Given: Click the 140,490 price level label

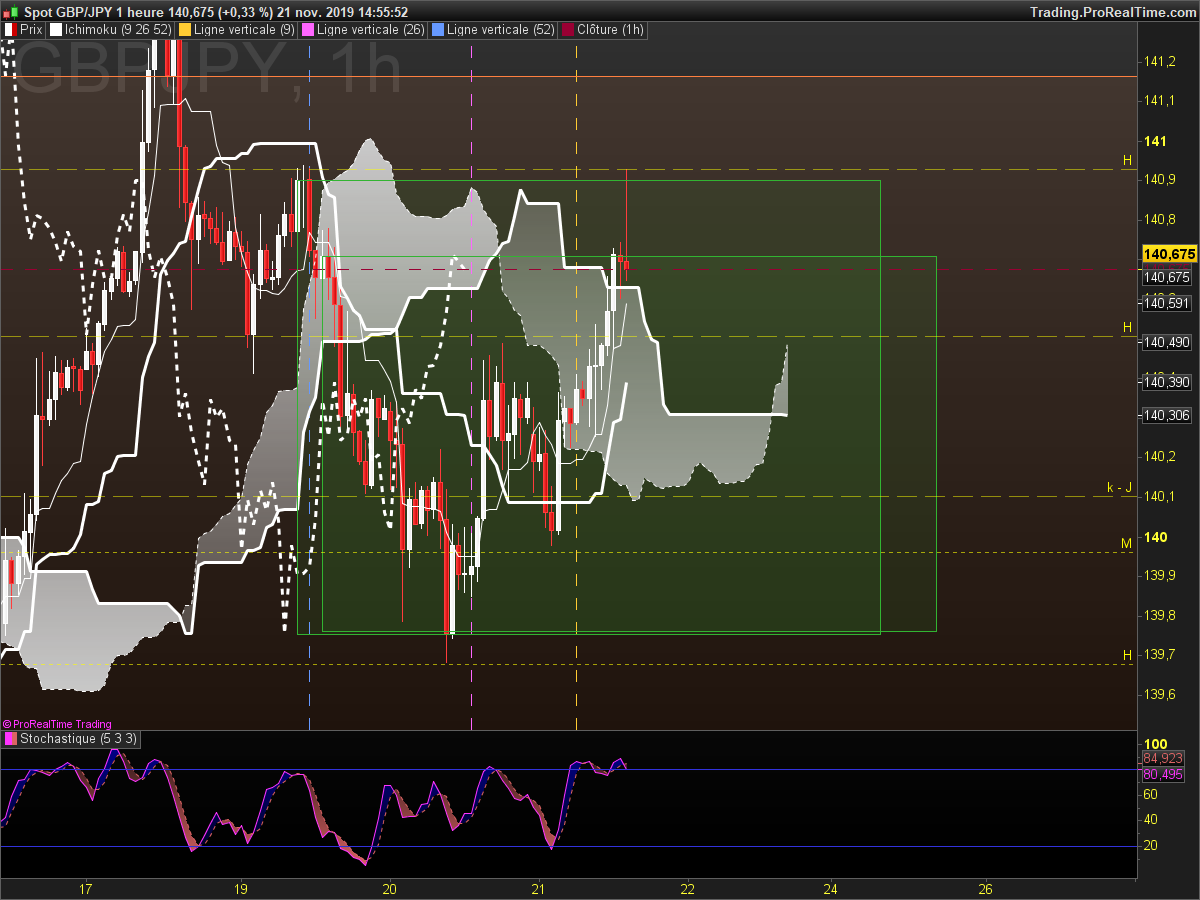Looking at the screenshot, I should pyautogui.click(x=1167, y=342).
